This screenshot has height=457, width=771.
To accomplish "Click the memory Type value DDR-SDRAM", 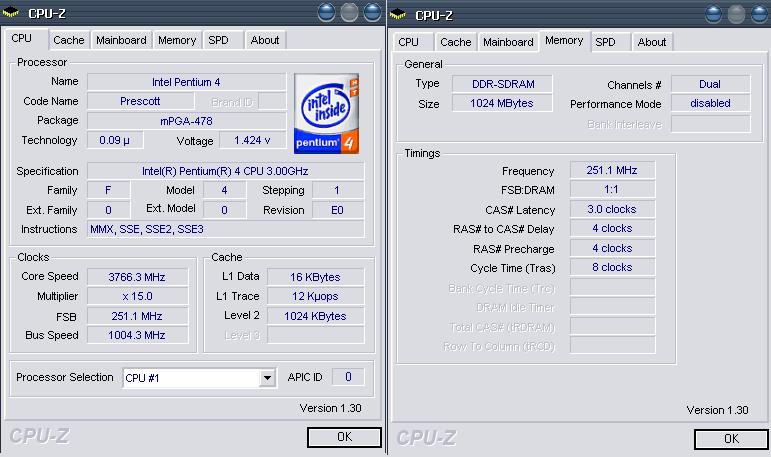I will click(x=502, y=84).
